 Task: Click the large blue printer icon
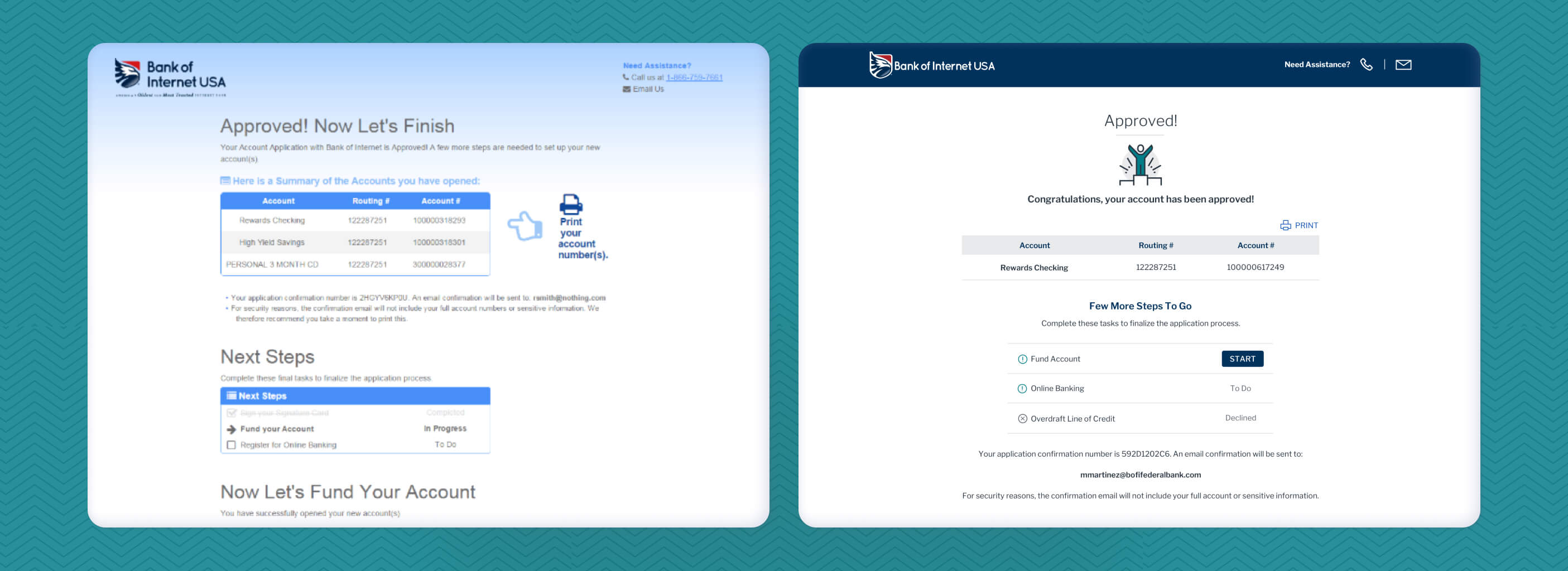571,204
